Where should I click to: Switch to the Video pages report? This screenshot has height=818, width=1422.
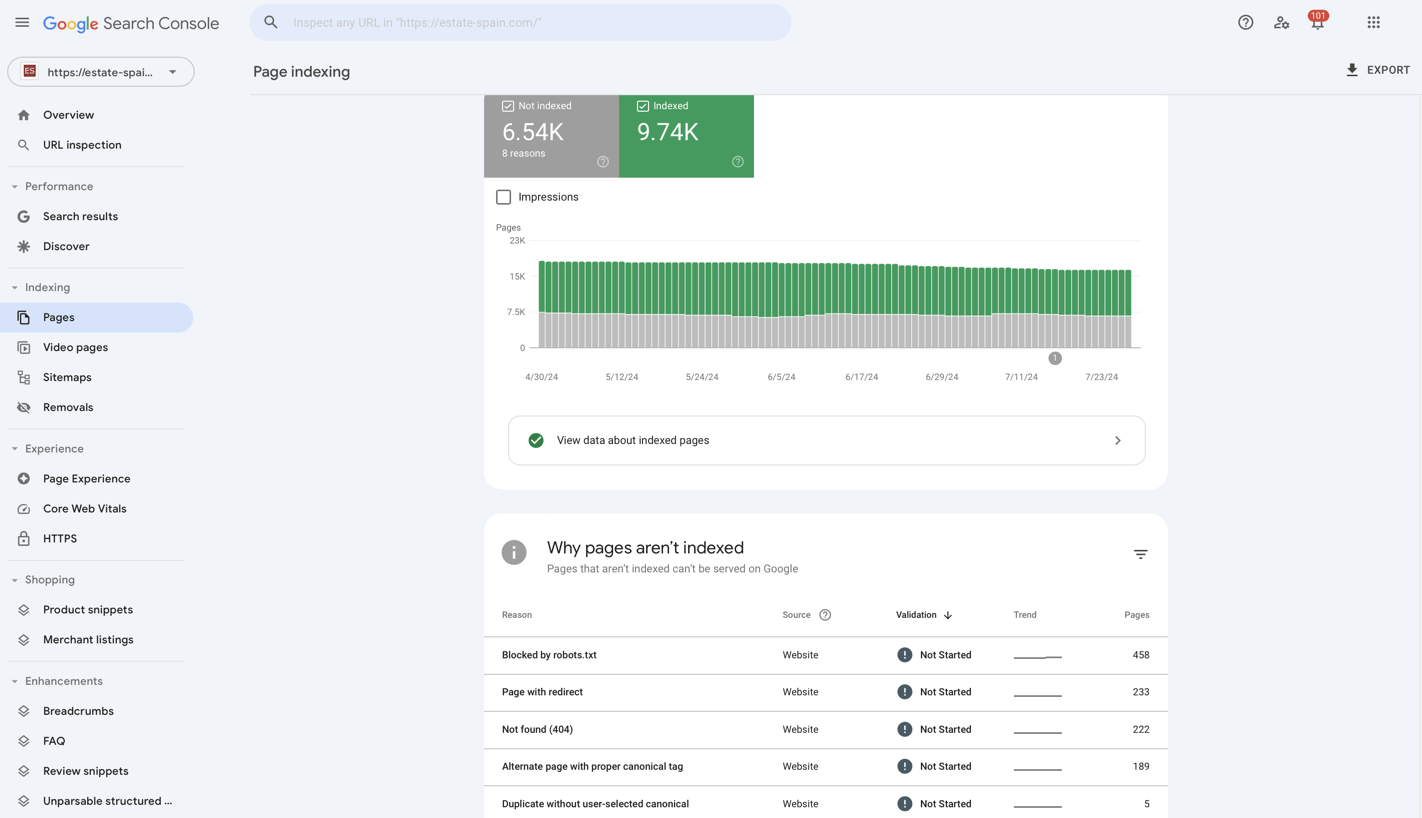[x=76, y=347]
